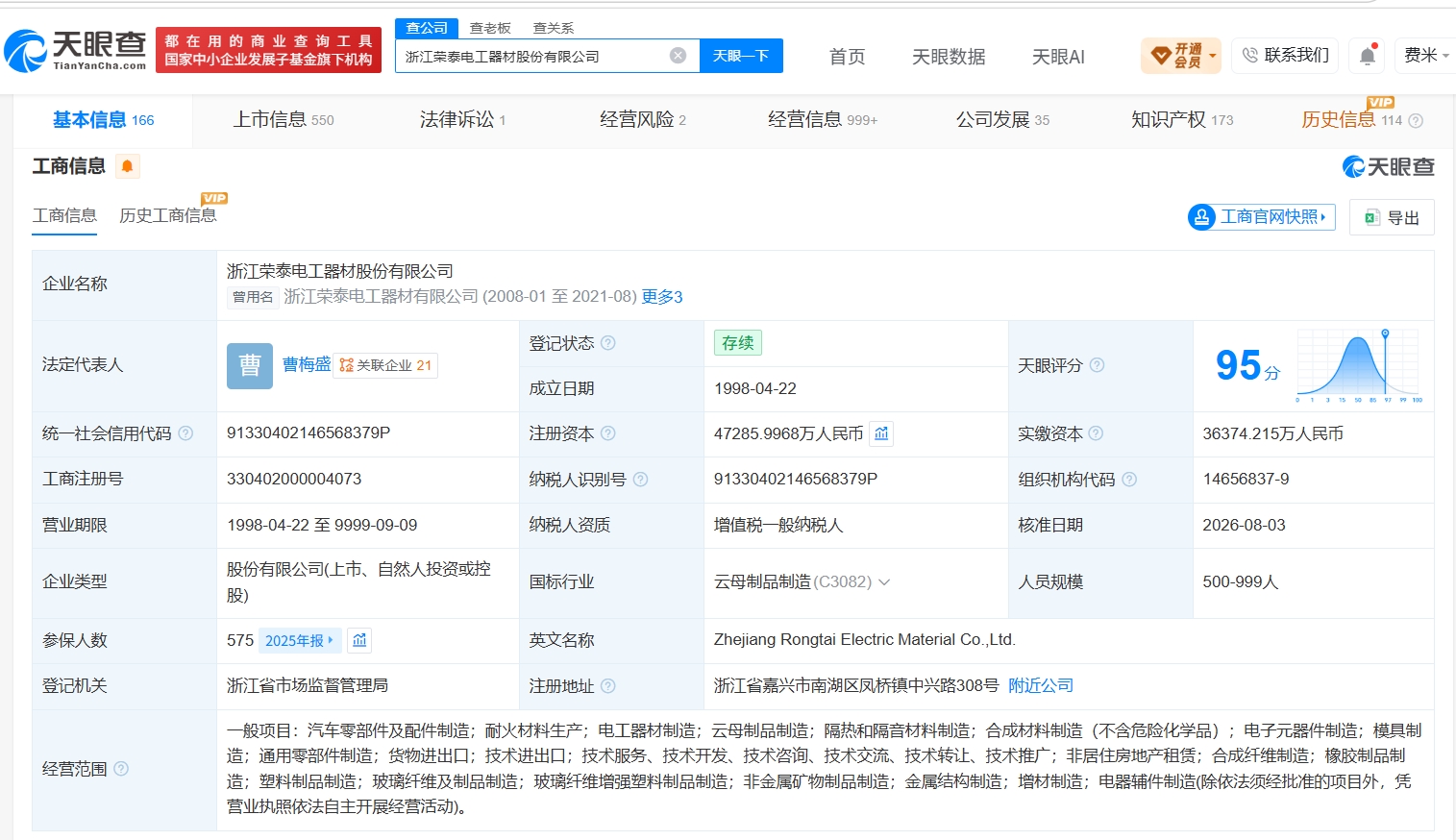Screen dimensions: 1456x840
Task: Click the score slider marker on chart
Action: tap(1385, 334)
